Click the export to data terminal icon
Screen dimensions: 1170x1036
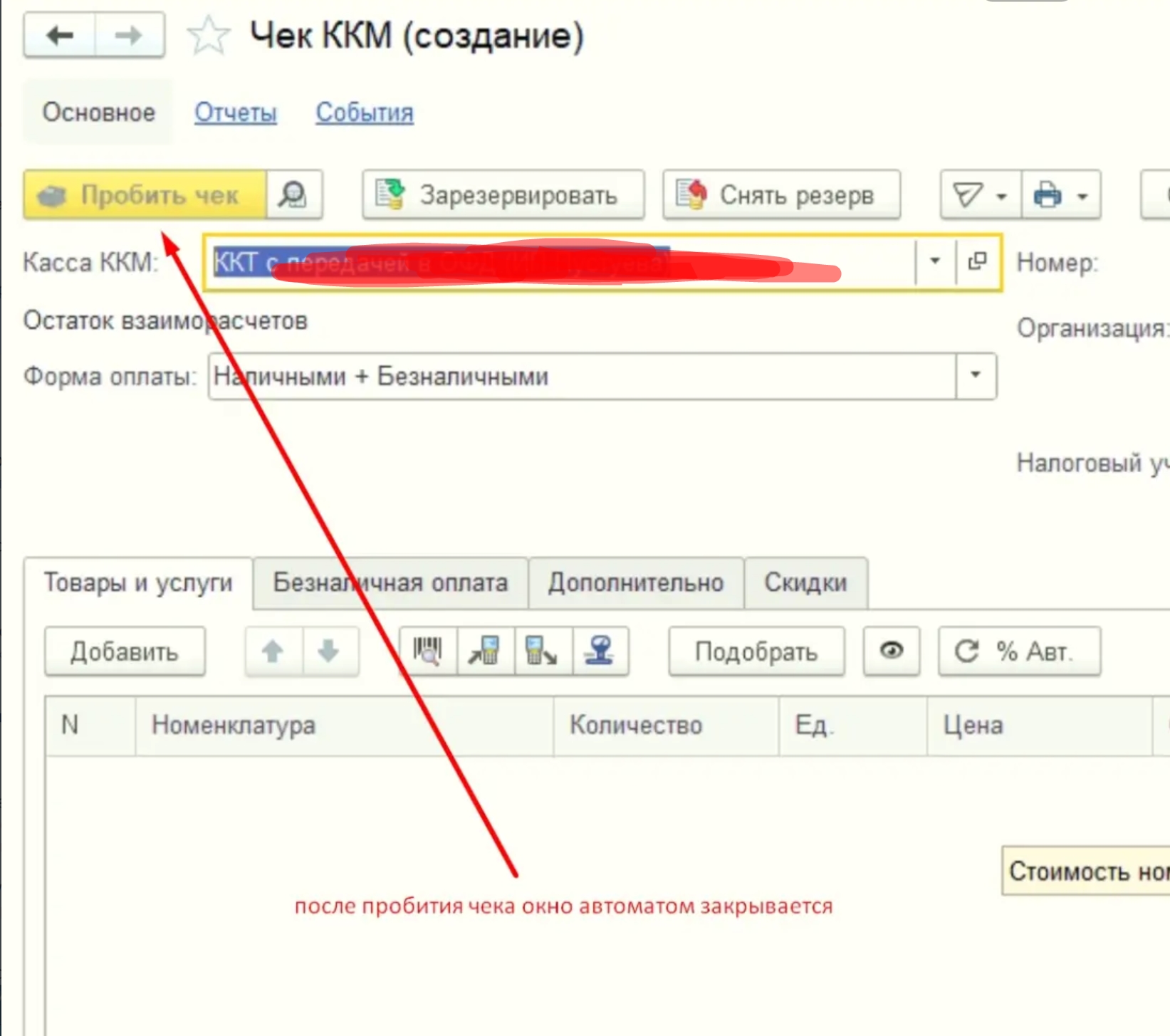pyautogui.click(x=543, y=651)
